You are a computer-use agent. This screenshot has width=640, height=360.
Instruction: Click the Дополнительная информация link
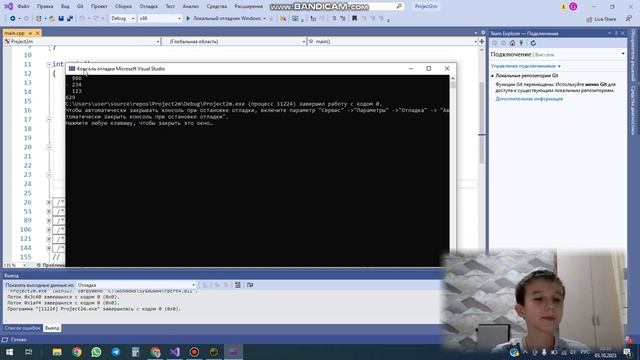coord(529,99)
